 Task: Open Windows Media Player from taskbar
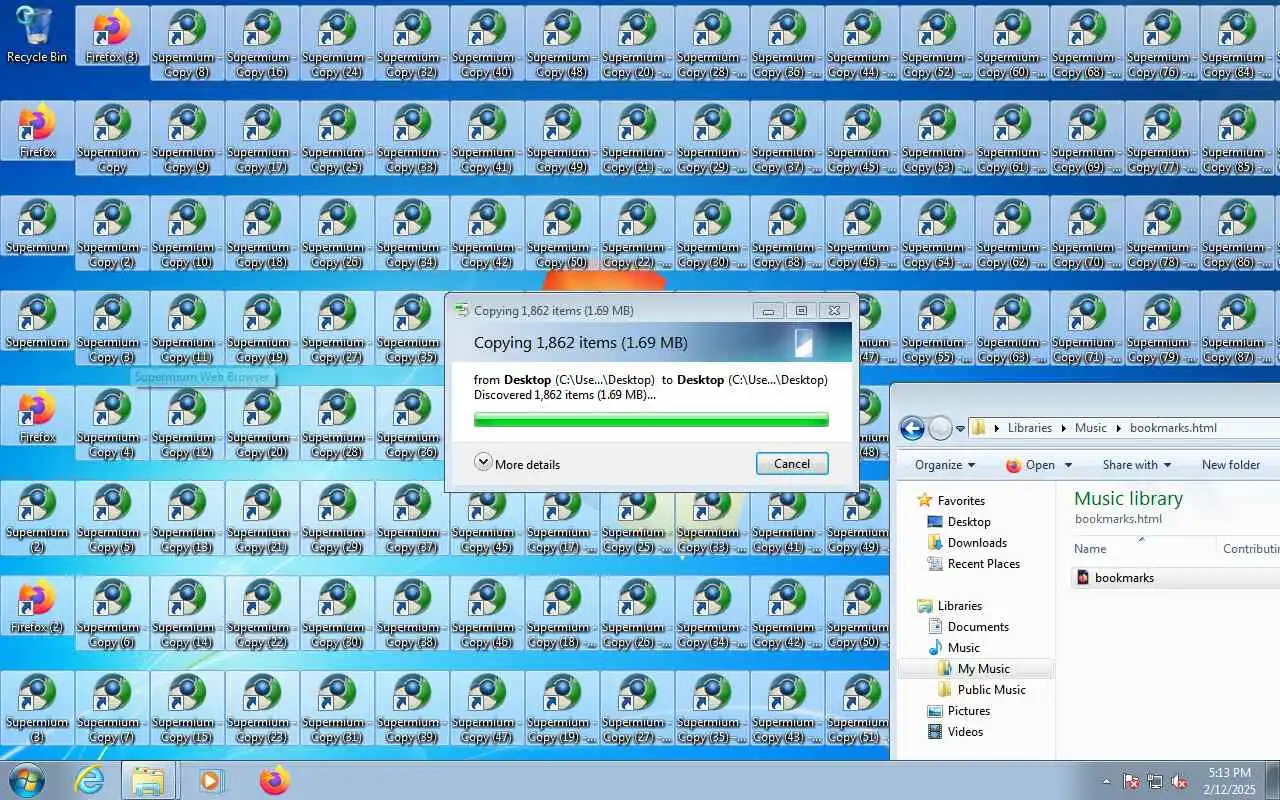(211, 780)
